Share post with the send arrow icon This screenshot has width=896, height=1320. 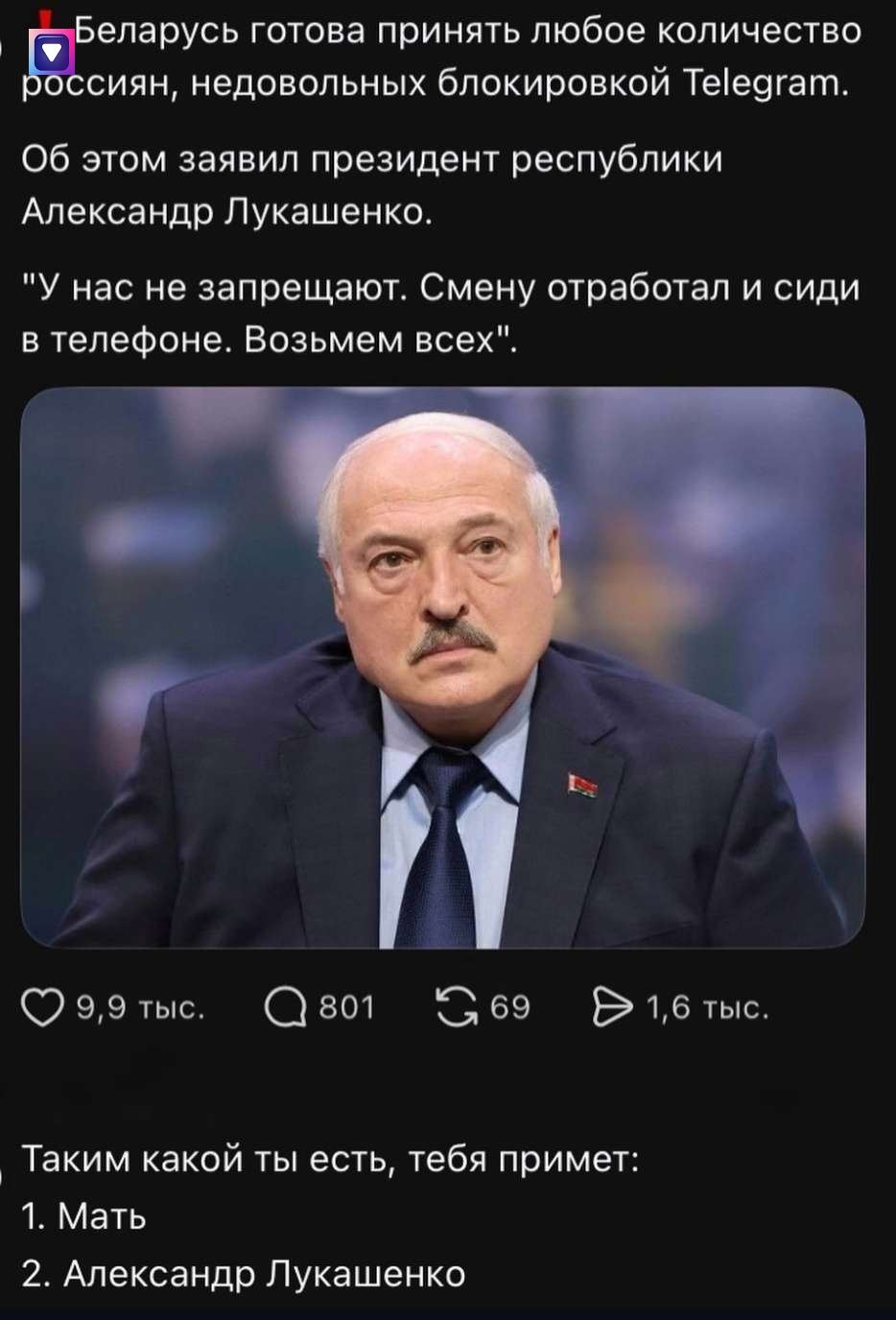pos(613,1007)
